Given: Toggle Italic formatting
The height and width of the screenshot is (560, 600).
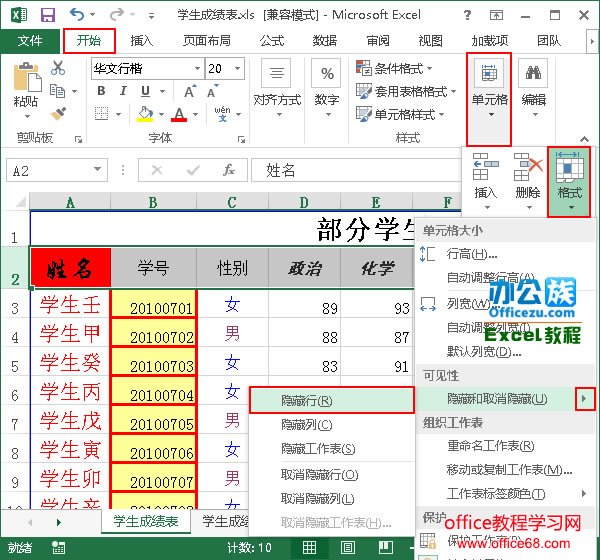Looking at the screenshot, I should (123, 92).
